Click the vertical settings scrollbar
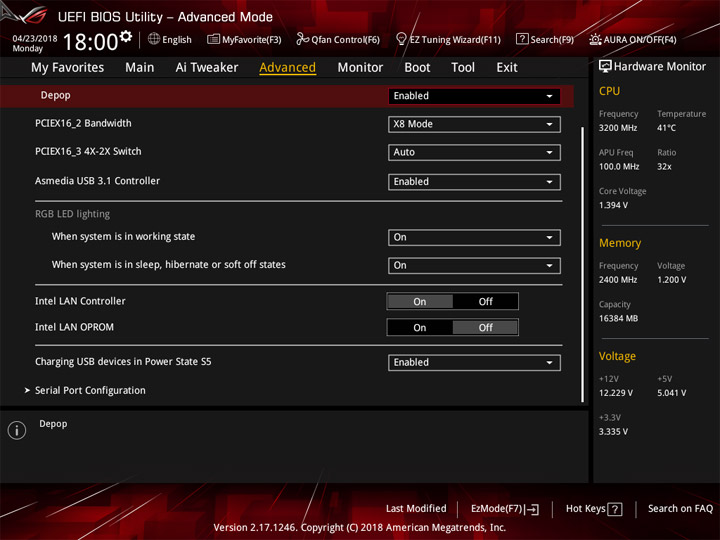Screen dimensions: 720x540 pyautogui.click(x=583, y=264)
